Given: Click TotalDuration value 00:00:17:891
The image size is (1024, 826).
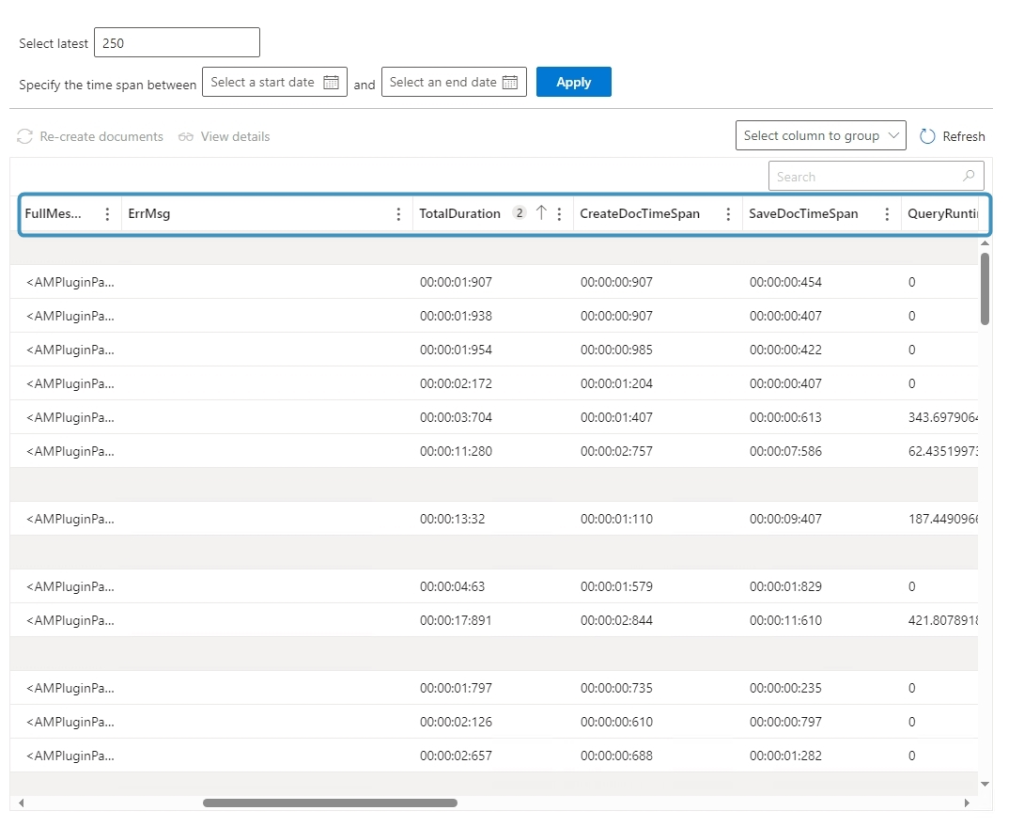Looking at the screenshot, I should point(456,620).
